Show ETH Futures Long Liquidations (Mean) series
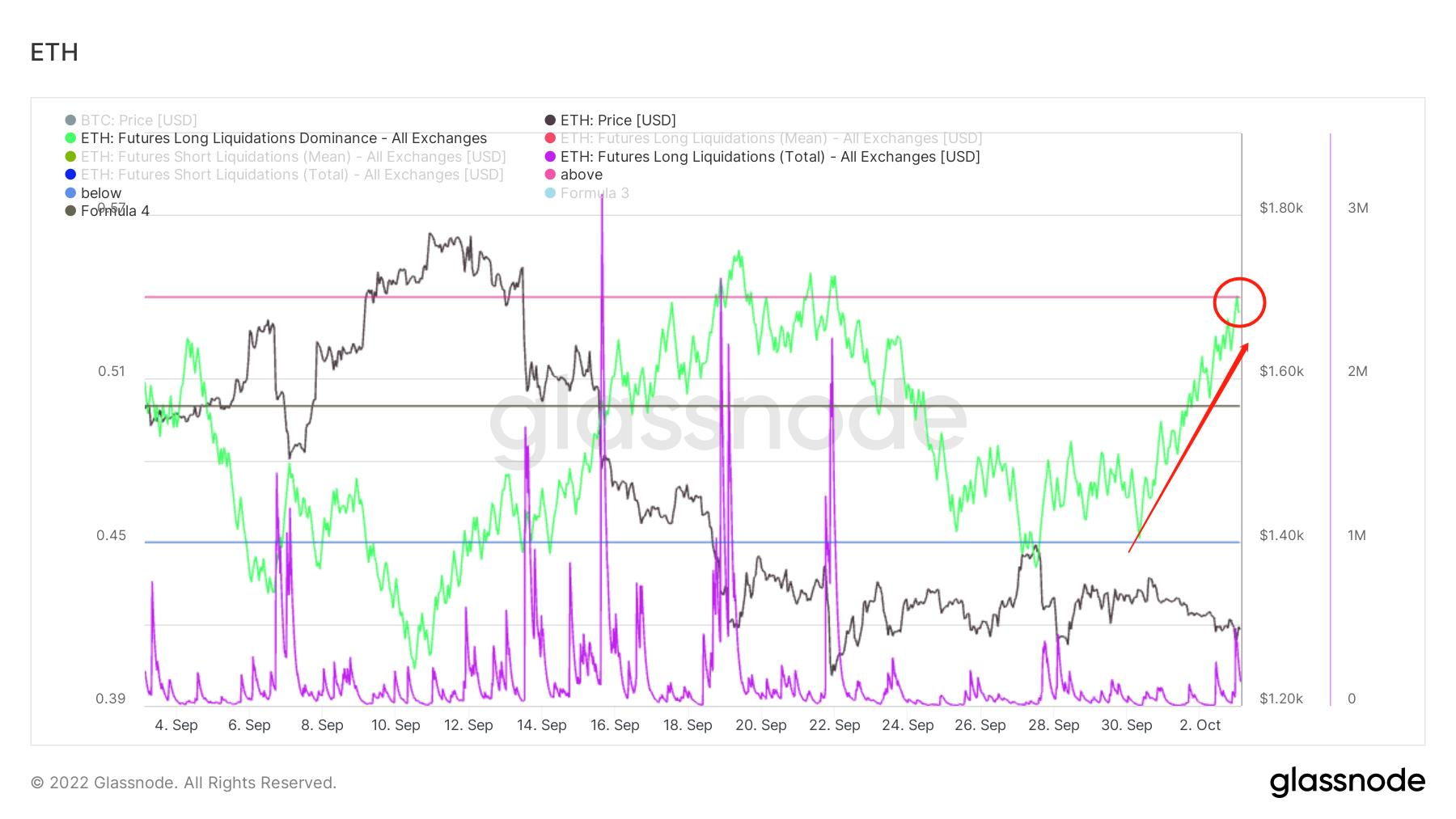1456x819 pixels. [764, 138]
